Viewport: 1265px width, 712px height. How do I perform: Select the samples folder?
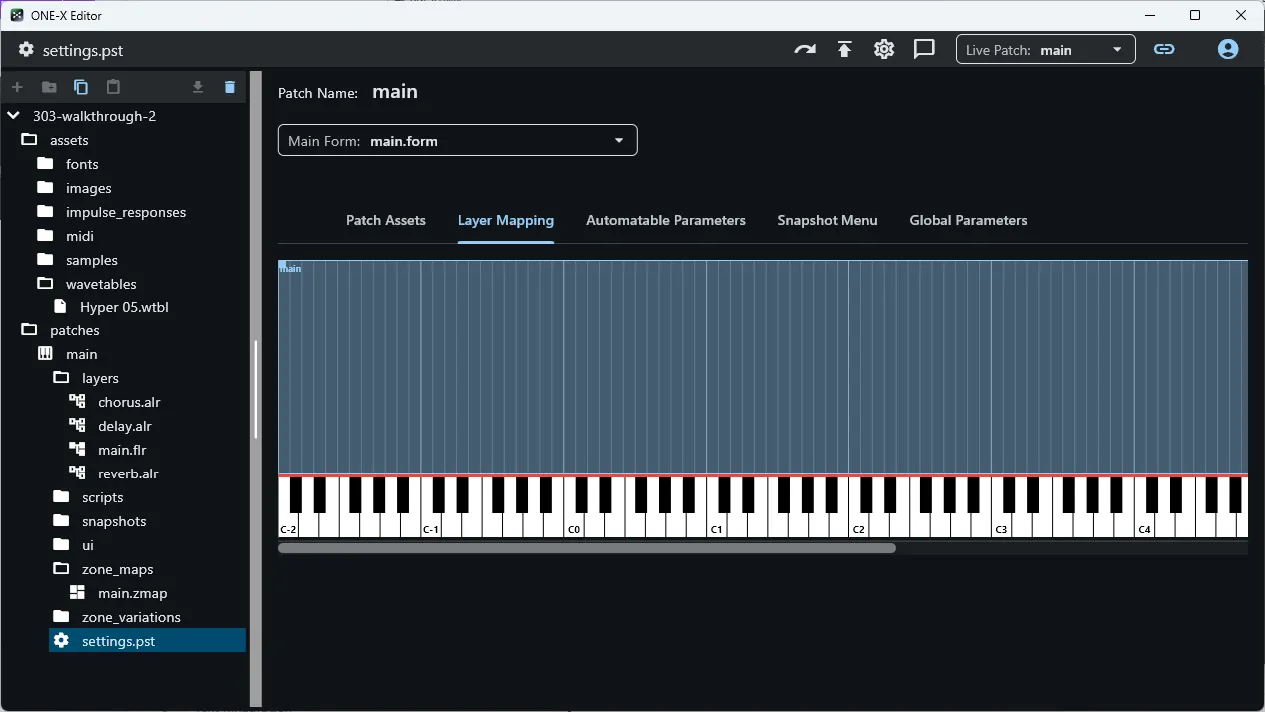pos(92,260)
